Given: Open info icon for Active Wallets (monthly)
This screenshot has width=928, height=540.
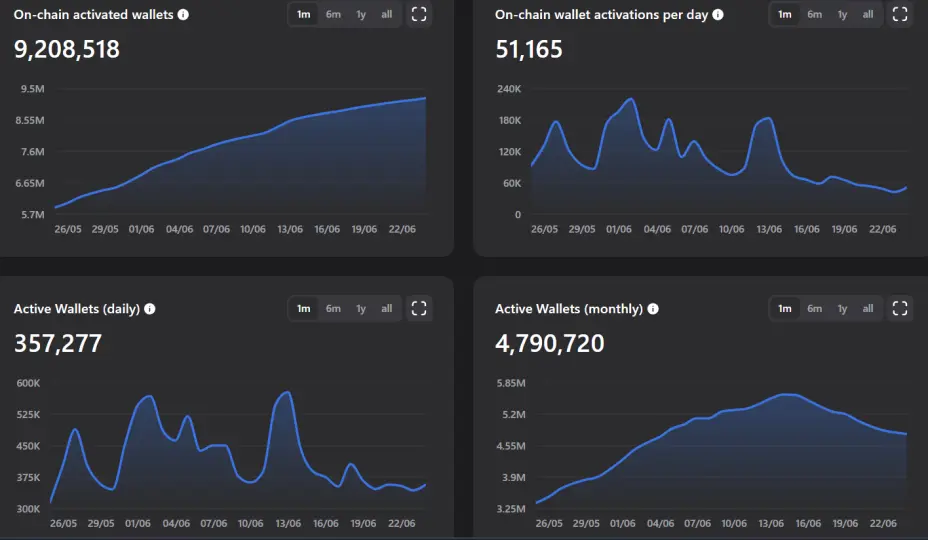Looking at the screenshot, I should pyautogui.click(x=653, y=308).
